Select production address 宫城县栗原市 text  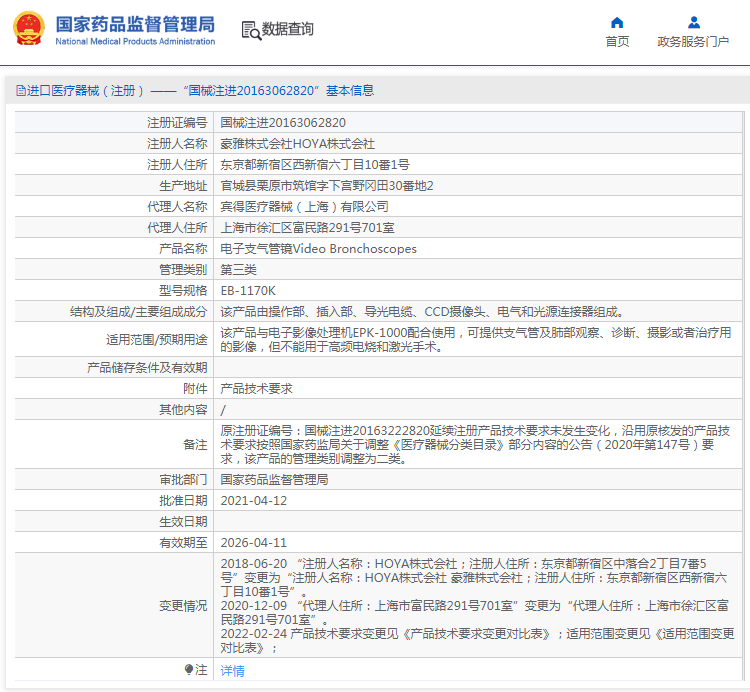click(x=327, y=186)
